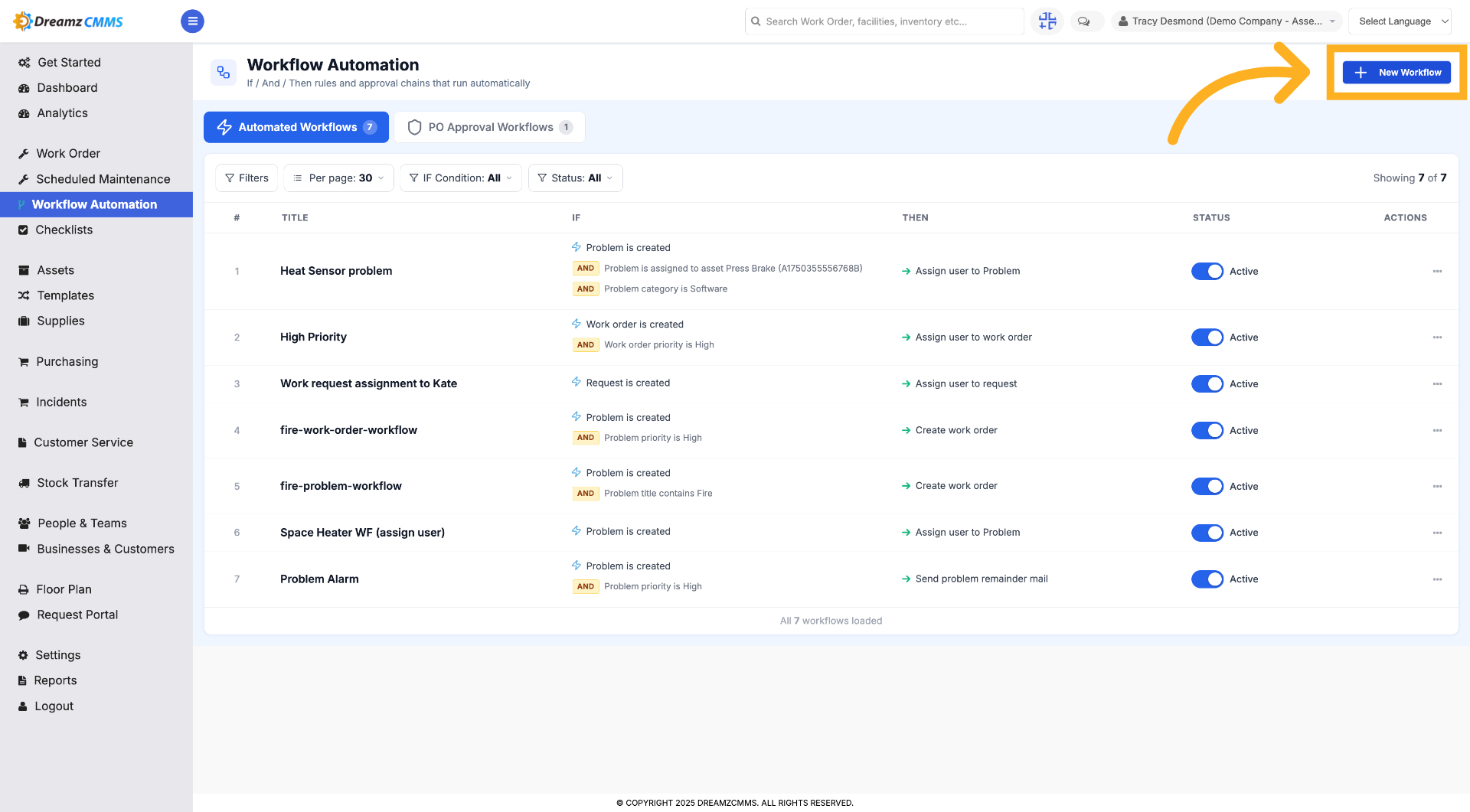Click the QR scan icon next to search

[1047, 21]
